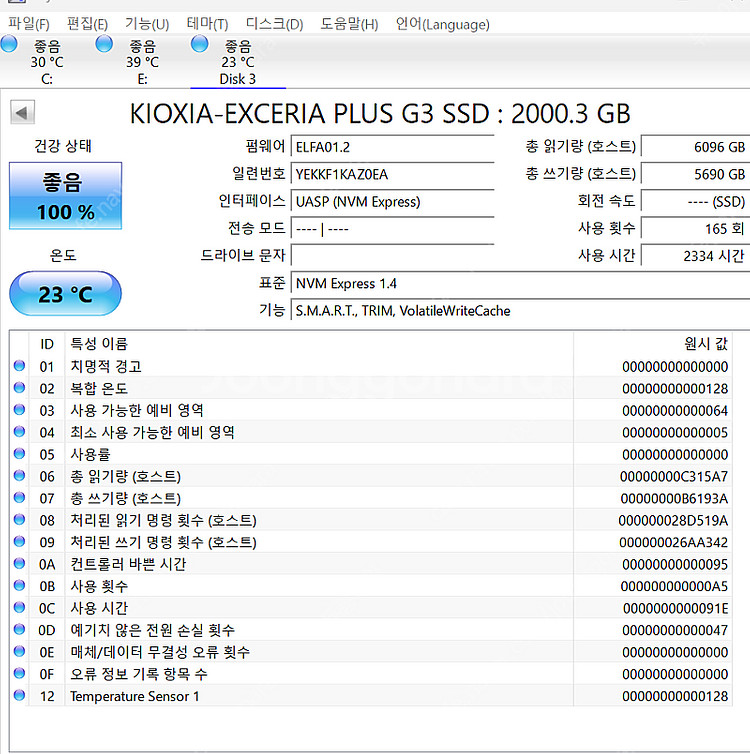
Task: Click the status icon for attribute 09
Action: (x=19, y=541)
